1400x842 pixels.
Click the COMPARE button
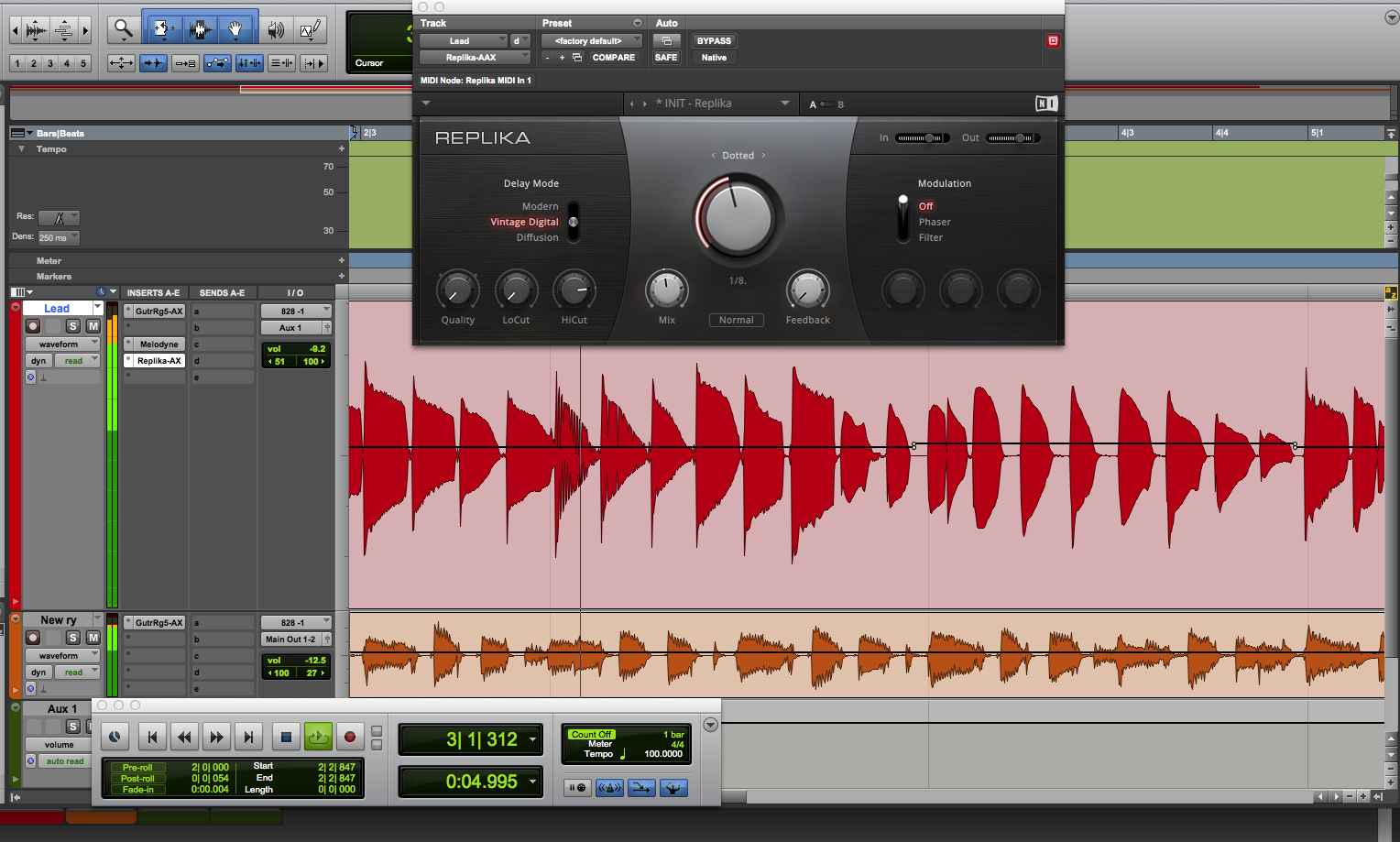(x=613, y=58)
